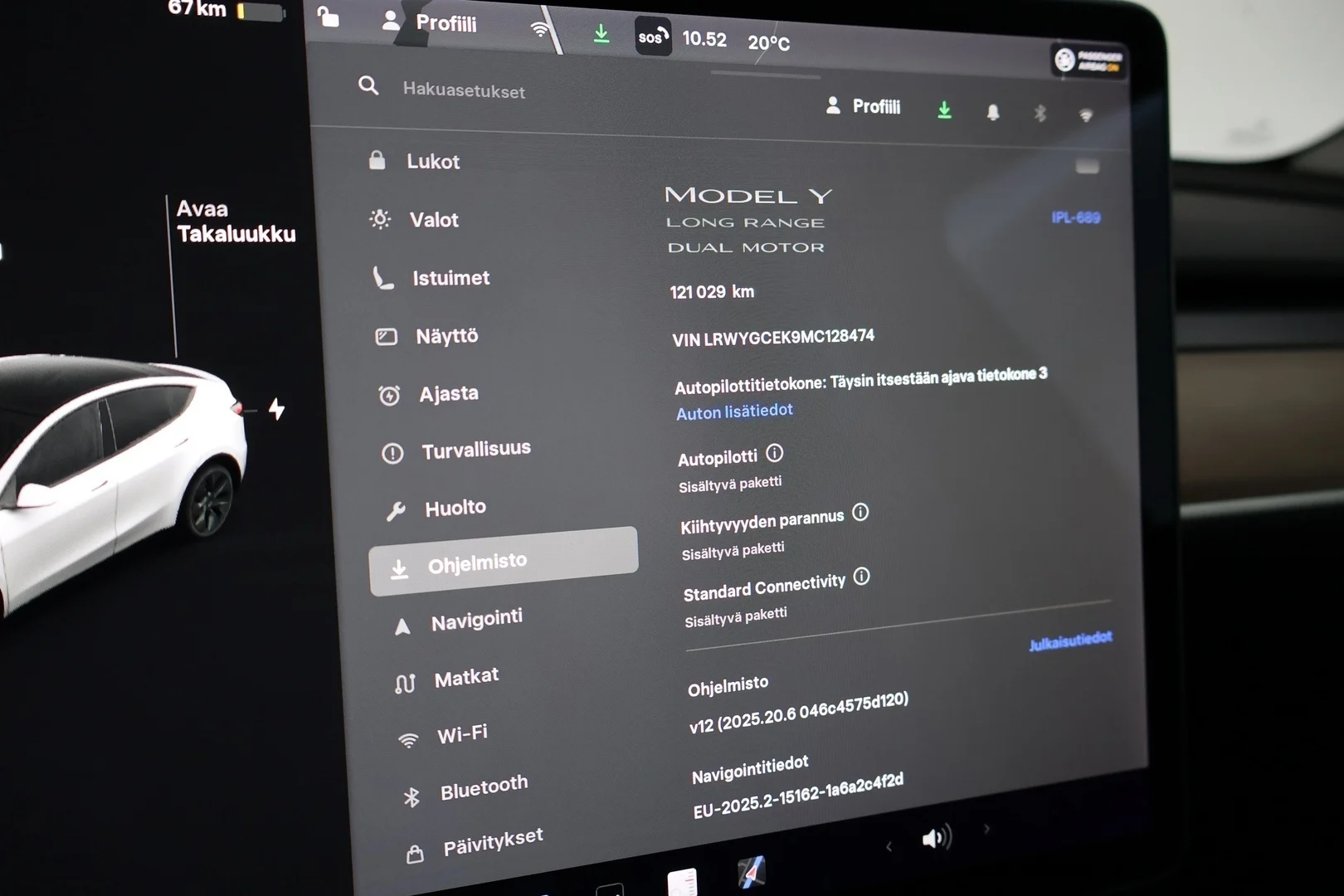Tap the software version v12 (2025.20.6) text
The height and width of the screenshot is (896, 1344).
[799, 713]
